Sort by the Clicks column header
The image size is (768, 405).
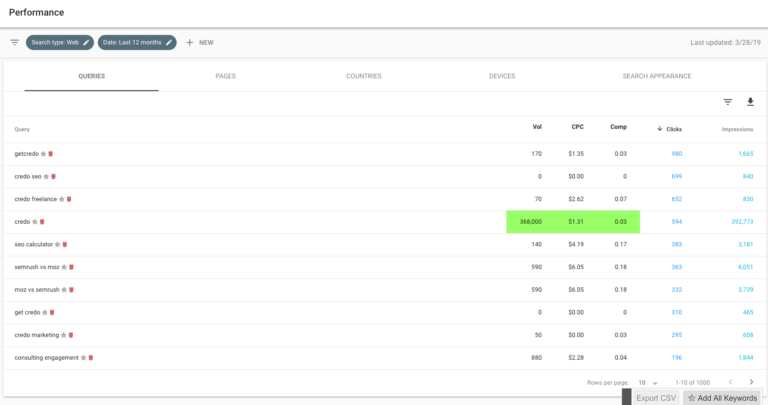[670, 129]
